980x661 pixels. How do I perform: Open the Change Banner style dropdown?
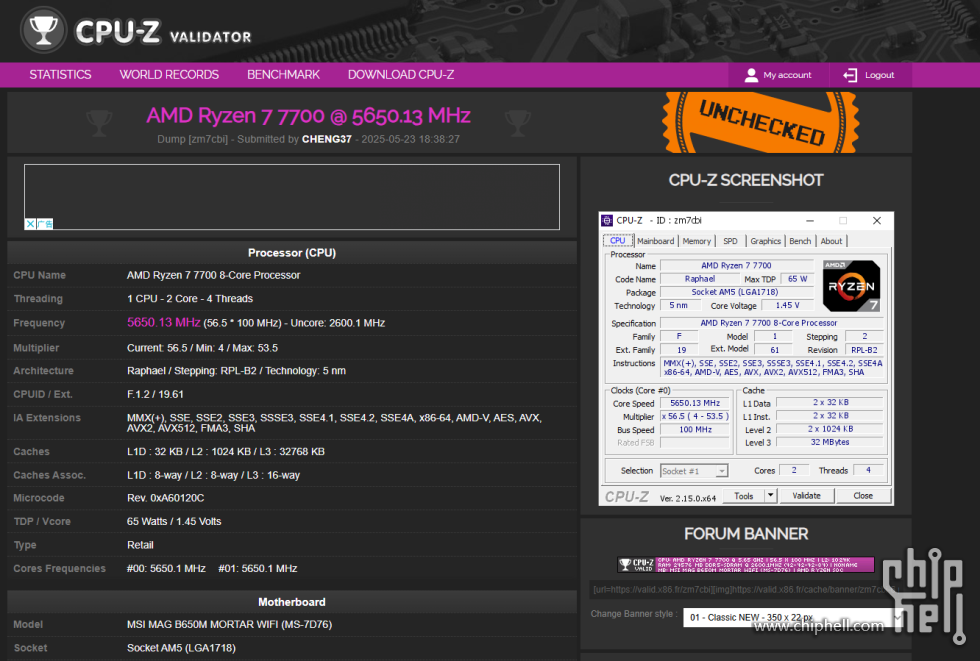[792, 617]
